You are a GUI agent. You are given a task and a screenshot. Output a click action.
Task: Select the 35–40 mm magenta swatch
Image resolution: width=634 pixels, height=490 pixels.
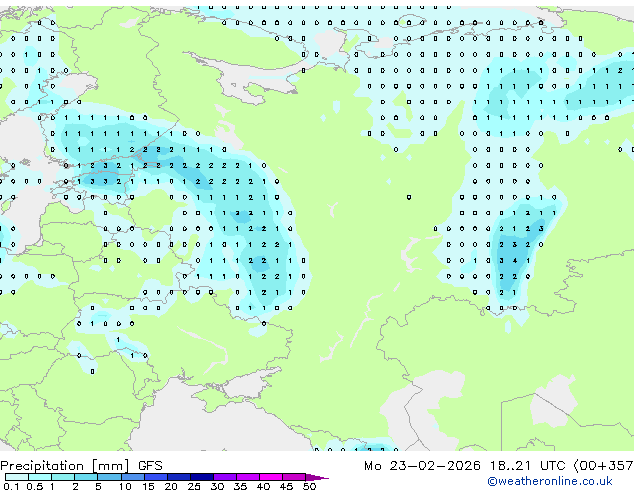[x=247, y=477]
